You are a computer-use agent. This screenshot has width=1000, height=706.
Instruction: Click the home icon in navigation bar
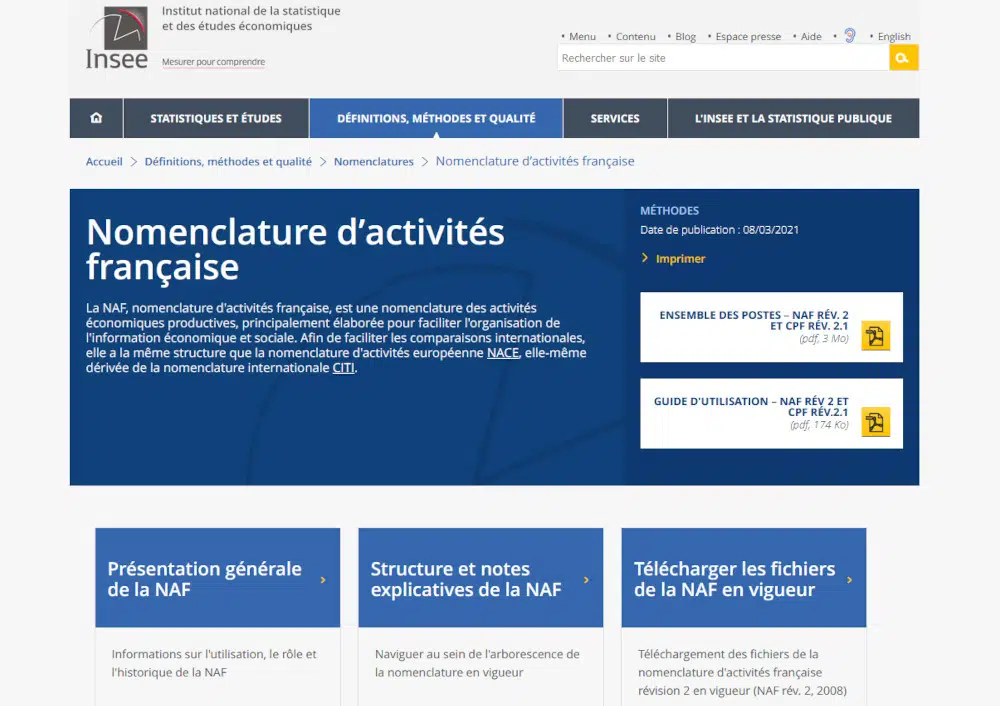pos(96,118)
